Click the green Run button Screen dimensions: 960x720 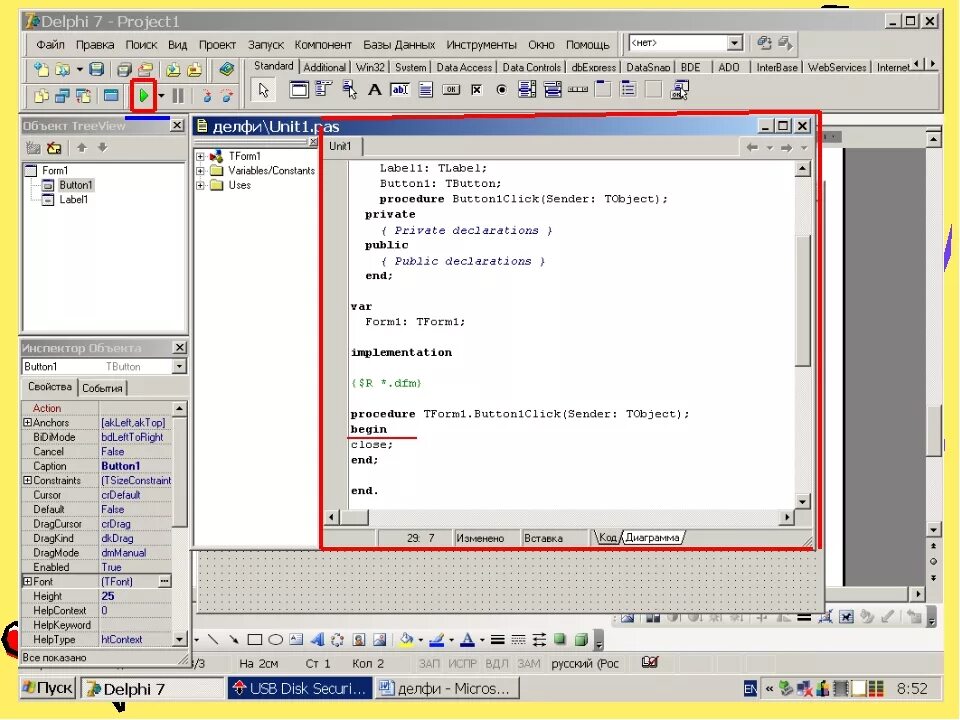143,96
